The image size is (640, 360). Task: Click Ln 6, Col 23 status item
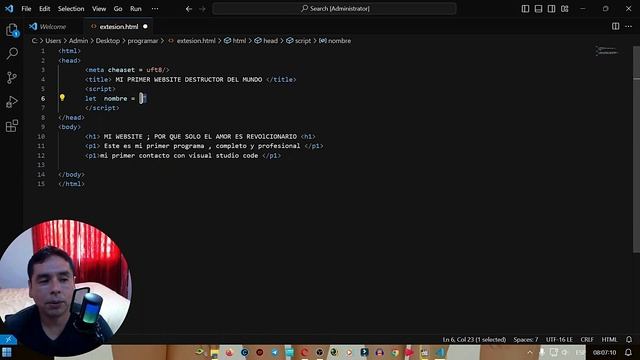474,340
